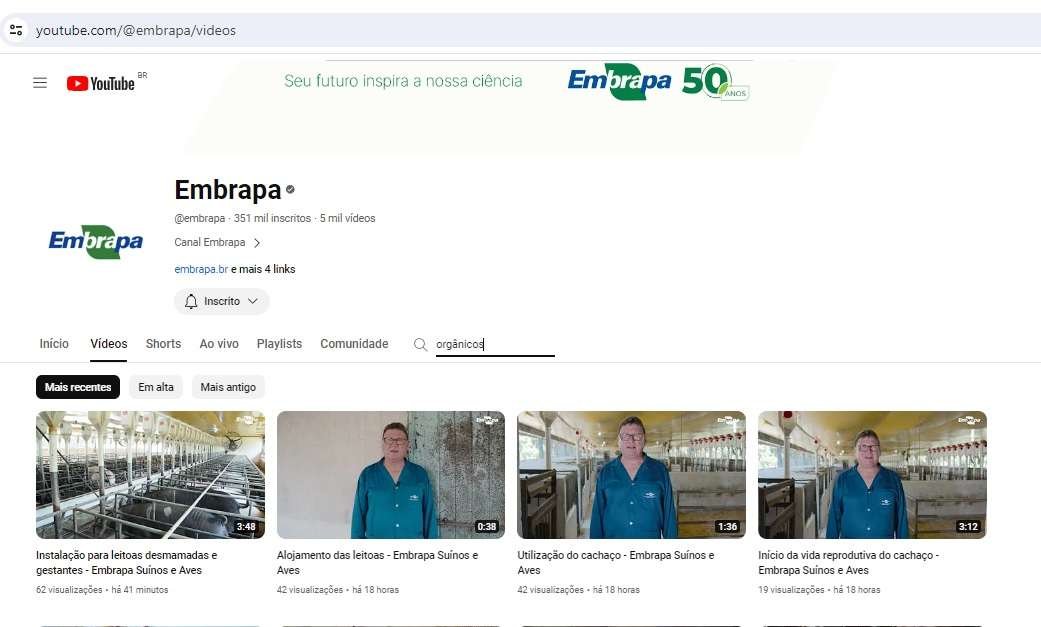
Task: Open the YouTube hamburger guide menu
Action: tap(40, 83)
